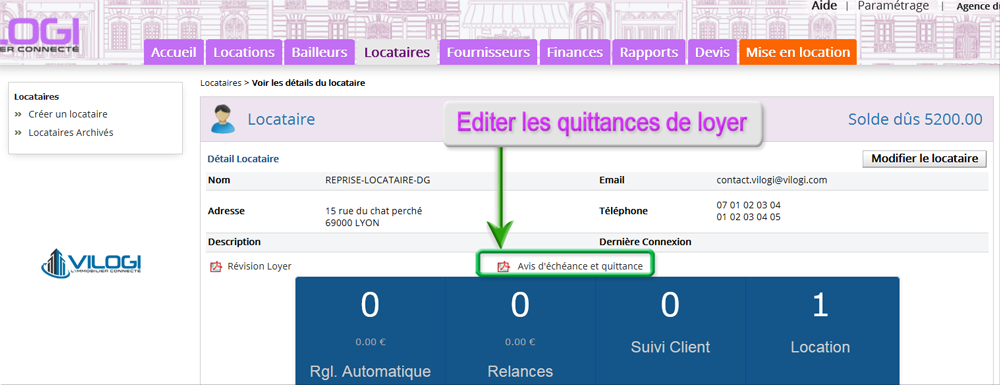Open the Révision Loyer link
1000x385 pixels.
pos(259,266)
